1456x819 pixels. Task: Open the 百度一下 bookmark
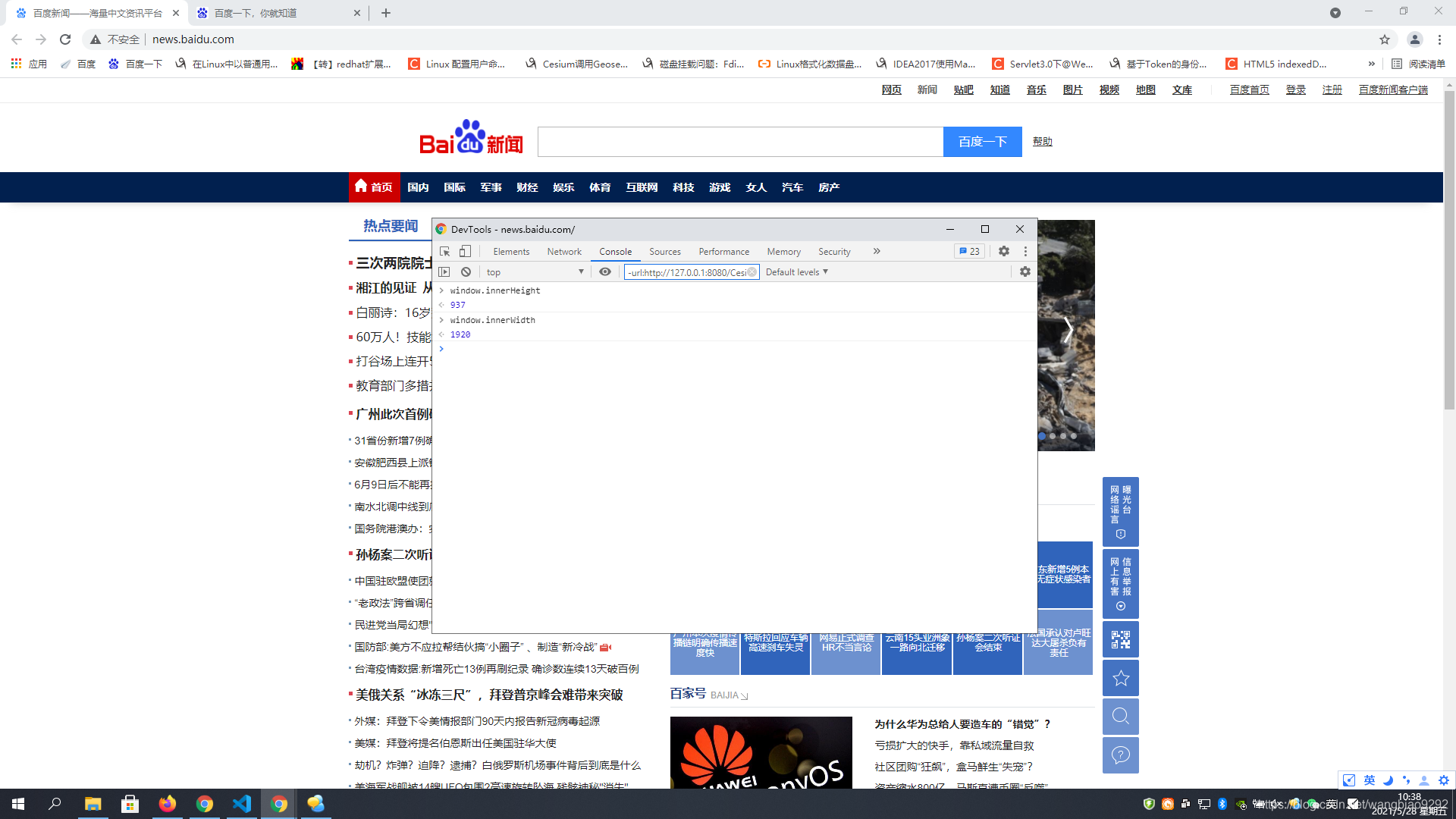click(x=135, y=64)
